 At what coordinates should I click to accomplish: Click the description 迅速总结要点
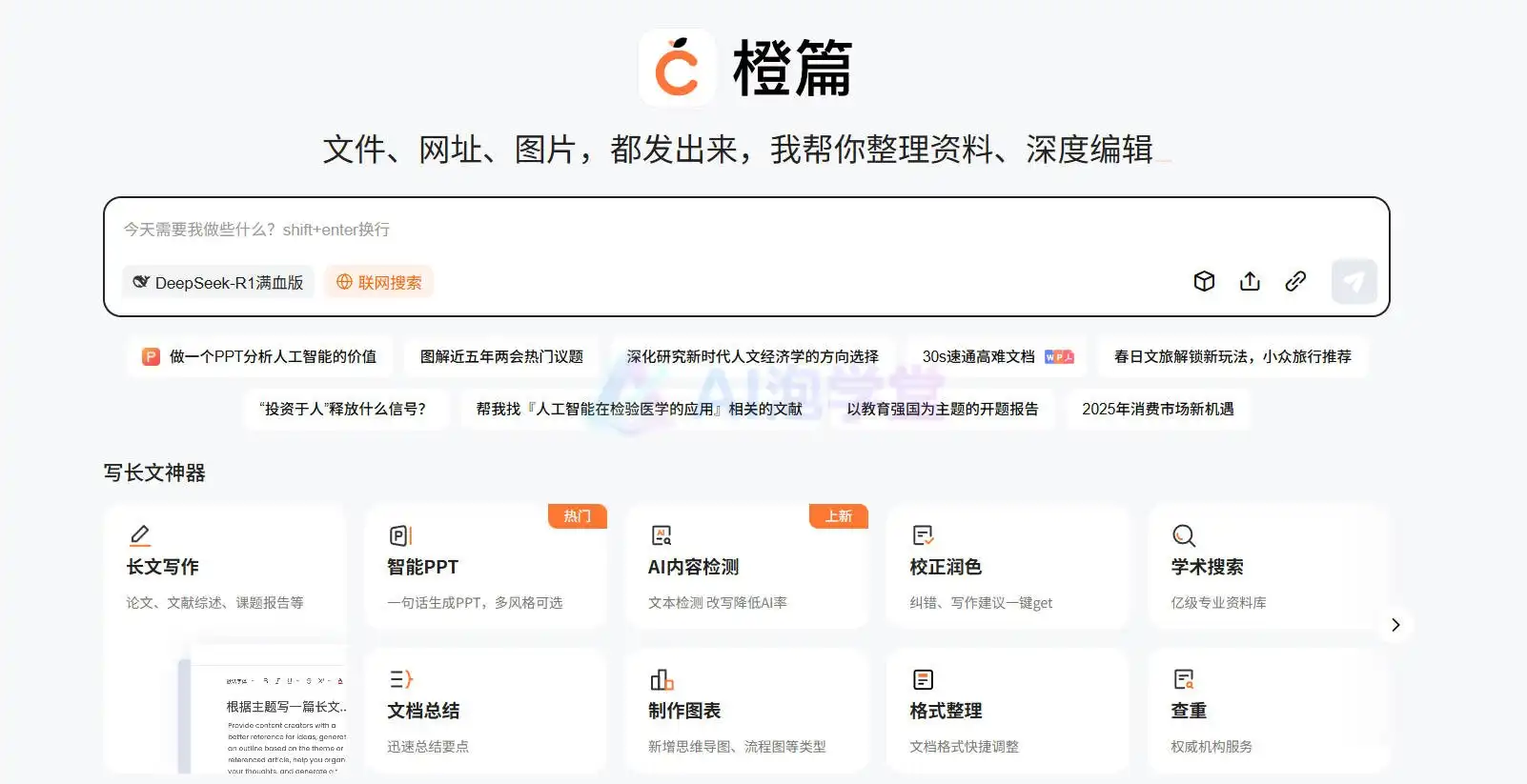[x=428, y=747]
